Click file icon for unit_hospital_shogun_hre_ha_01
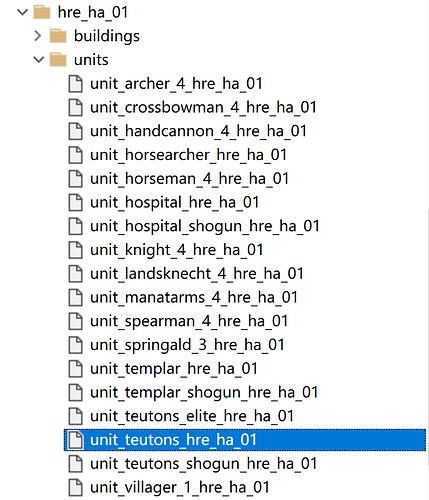 (x=76, y=226)
